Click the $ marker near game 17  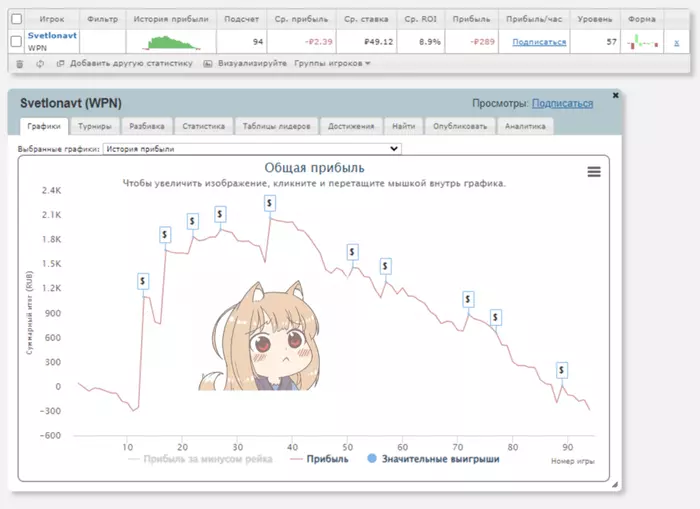coord(165,234)
